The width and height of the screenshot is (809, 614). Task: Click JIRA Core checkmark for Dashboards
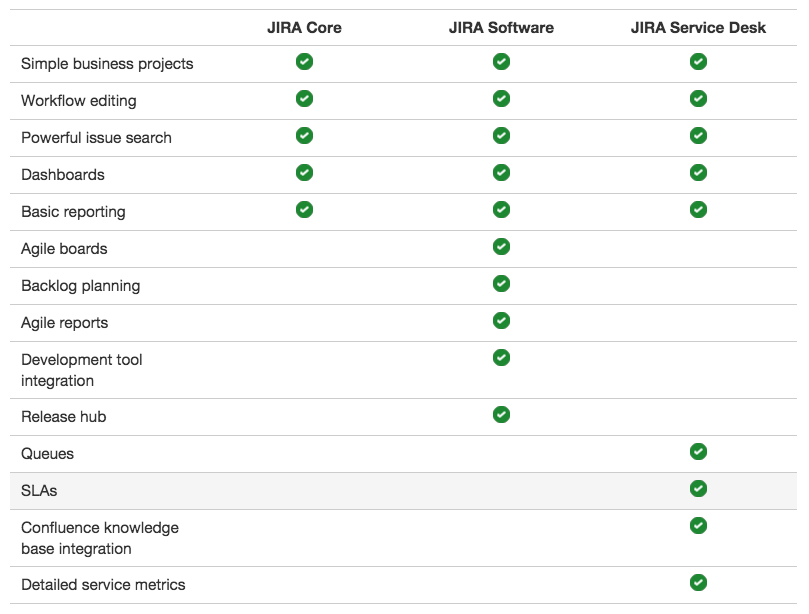coord(304,173)
